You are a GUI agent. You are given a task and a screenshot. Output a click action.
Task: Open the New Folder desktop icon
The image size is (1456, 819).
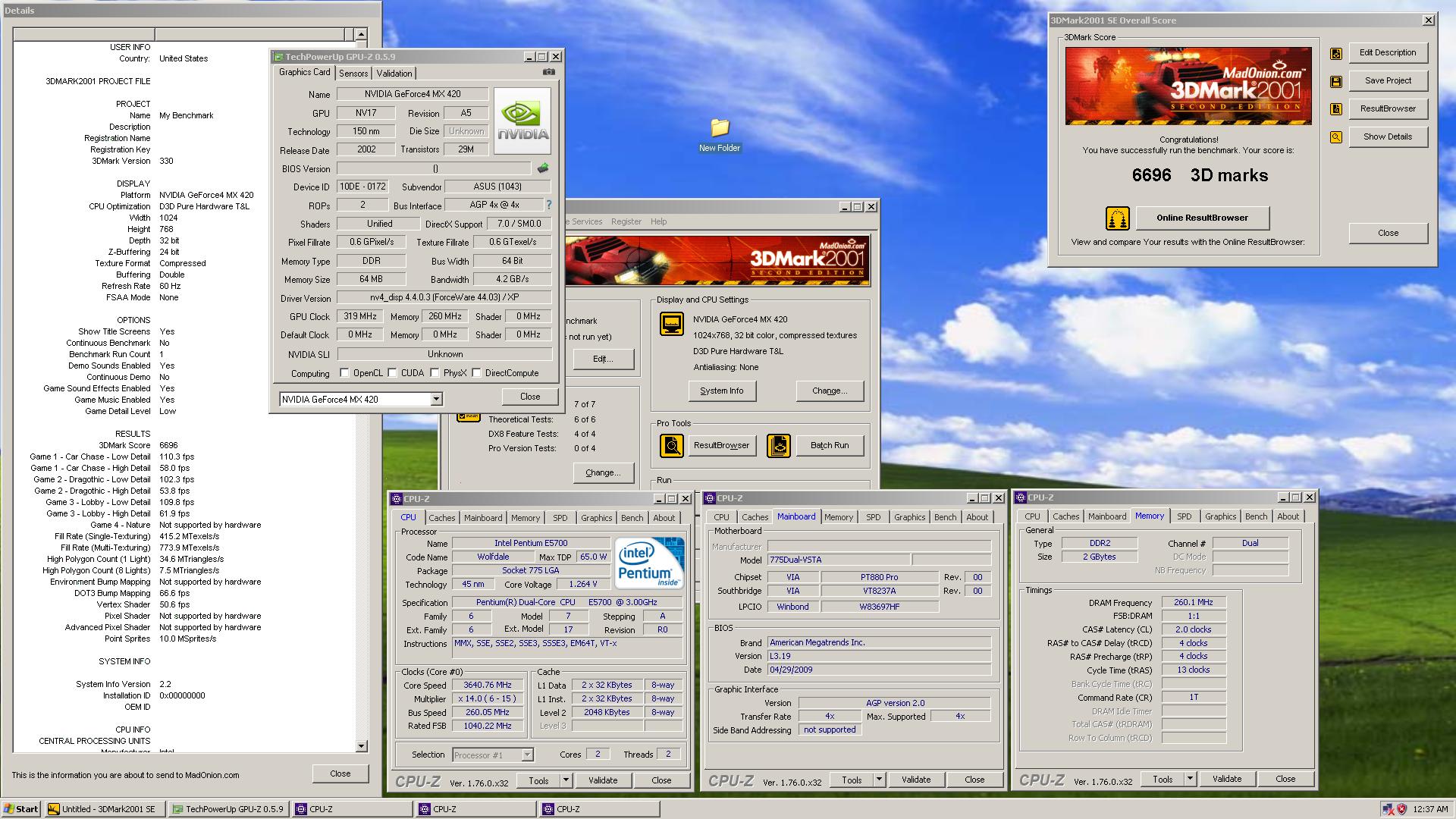[720, 136]
